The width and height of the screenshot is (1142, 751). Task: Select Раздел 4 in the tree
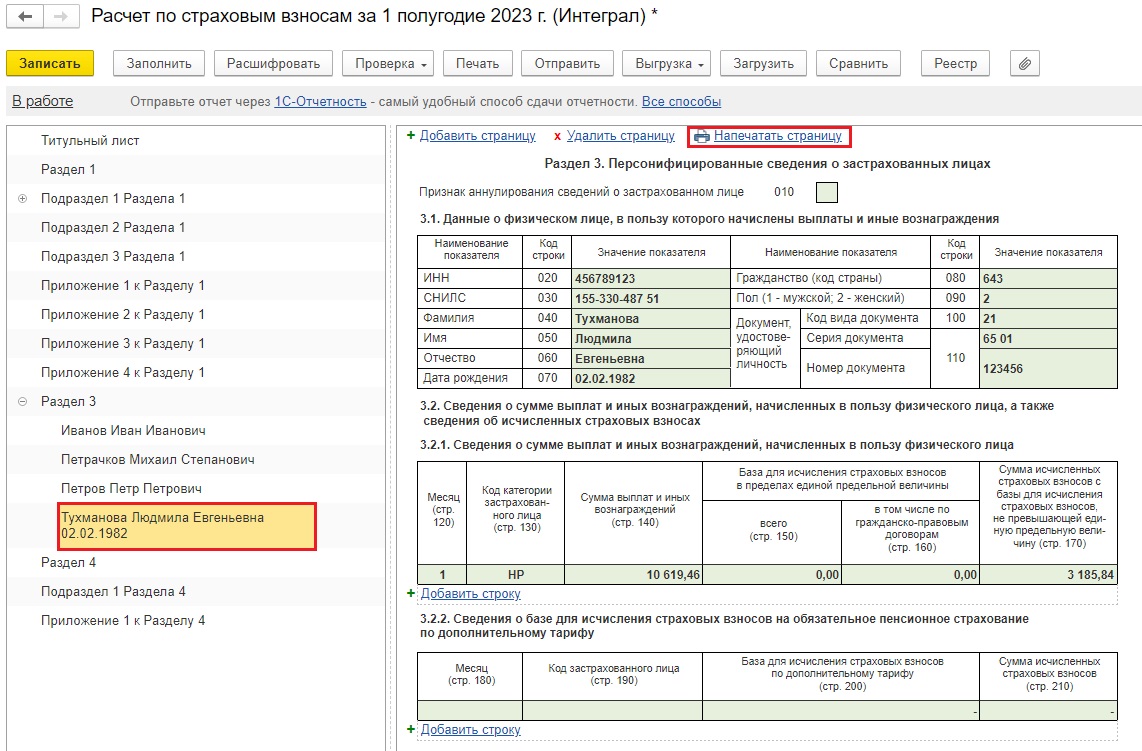68,562
